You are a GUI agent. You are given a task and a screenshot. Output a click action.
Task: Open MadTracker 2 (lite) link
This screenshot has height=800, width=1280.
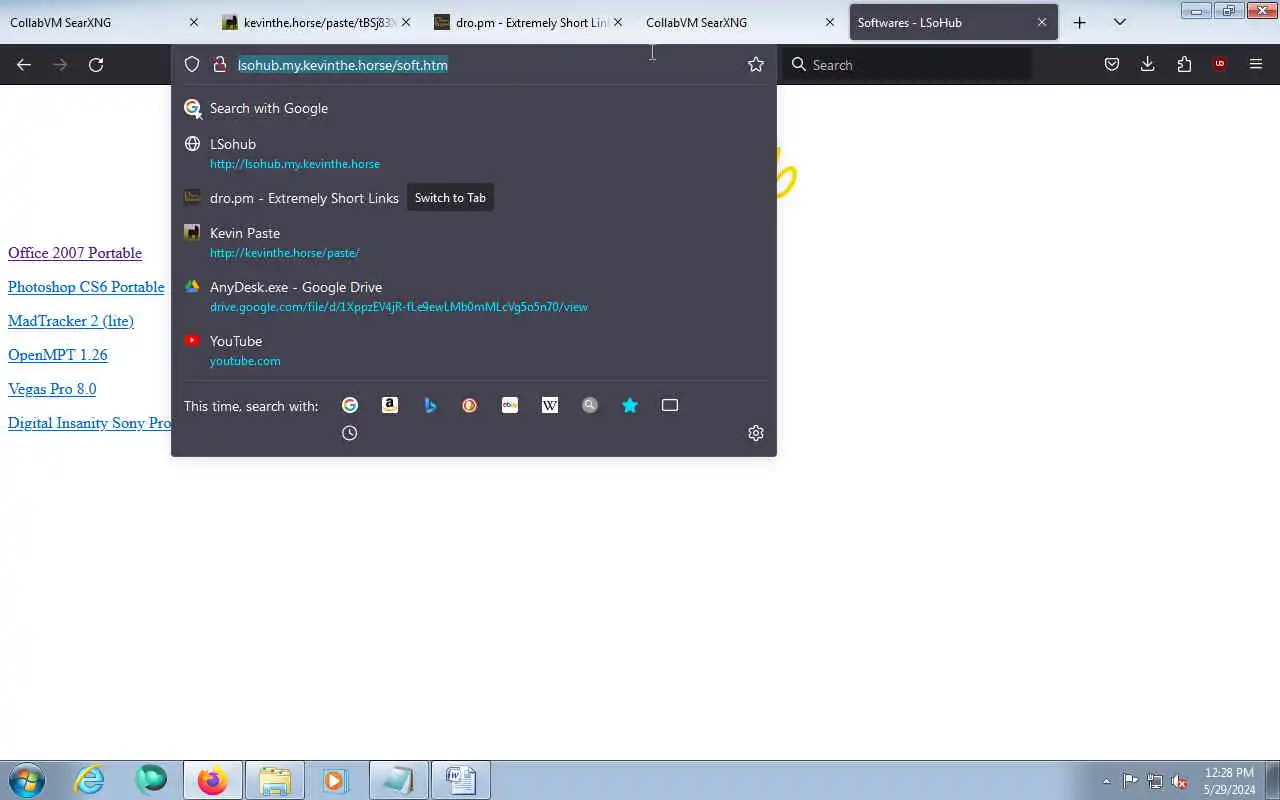(x=71, y=321)
